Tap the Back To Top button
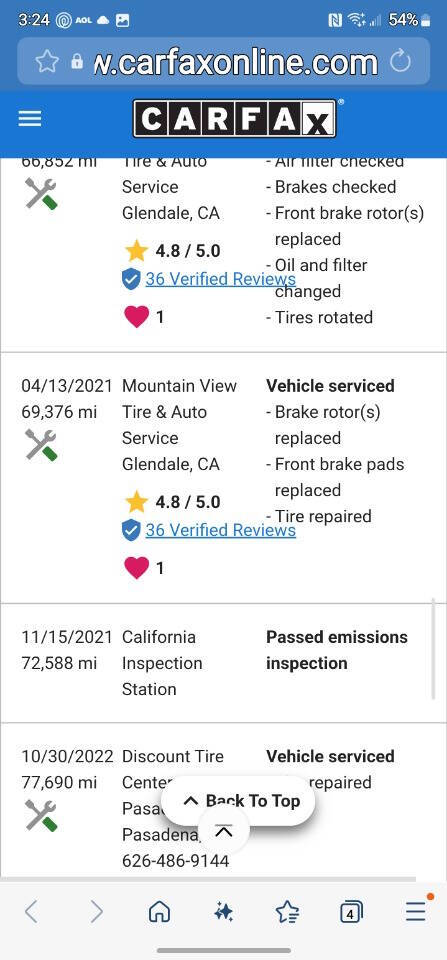This screenshot has height=960, width=447. (239, 801)
